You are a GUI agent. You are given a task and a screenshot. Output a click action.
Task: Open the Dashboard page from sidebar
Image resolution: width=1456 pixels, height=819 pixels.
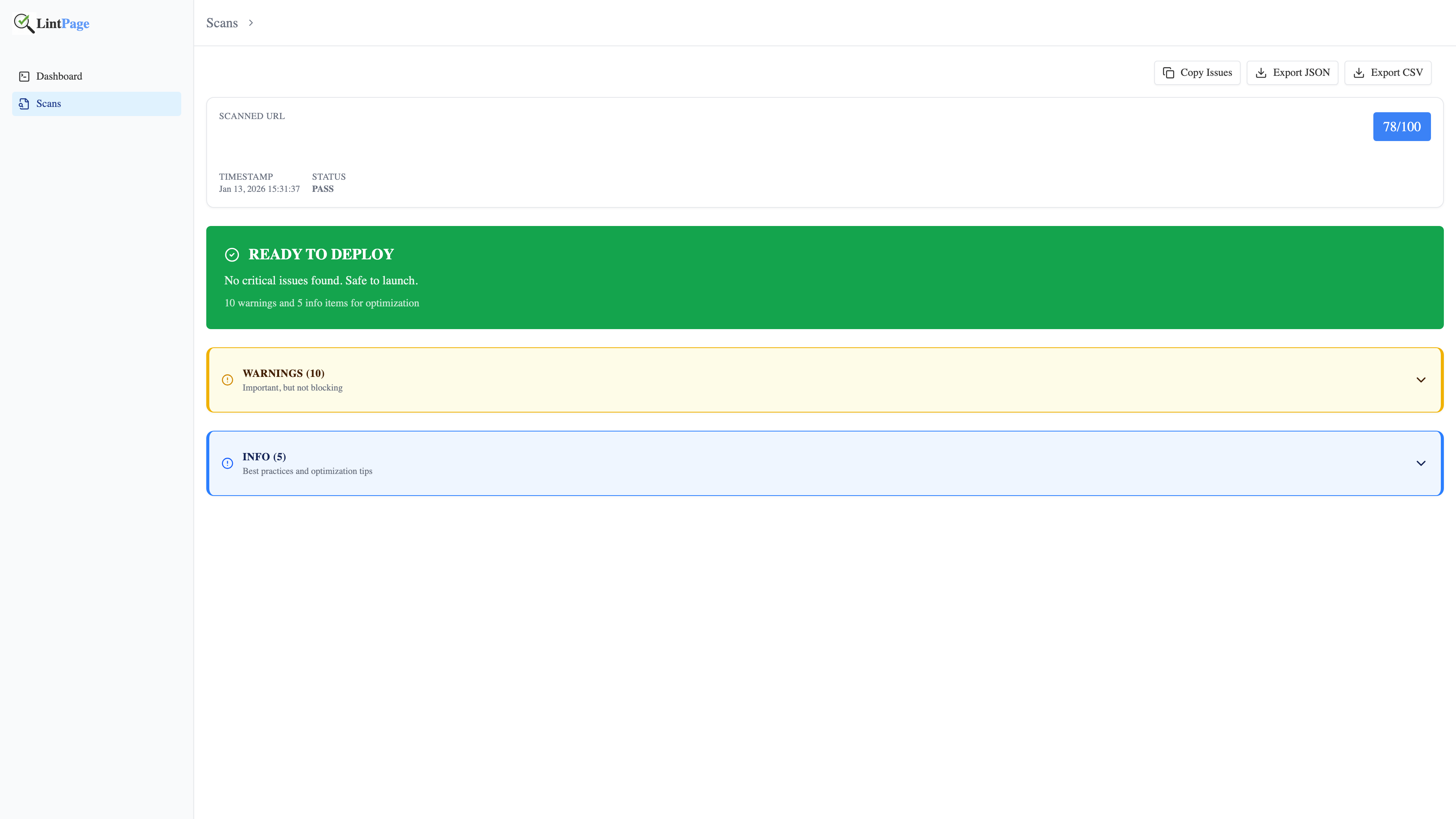[59, 76]
